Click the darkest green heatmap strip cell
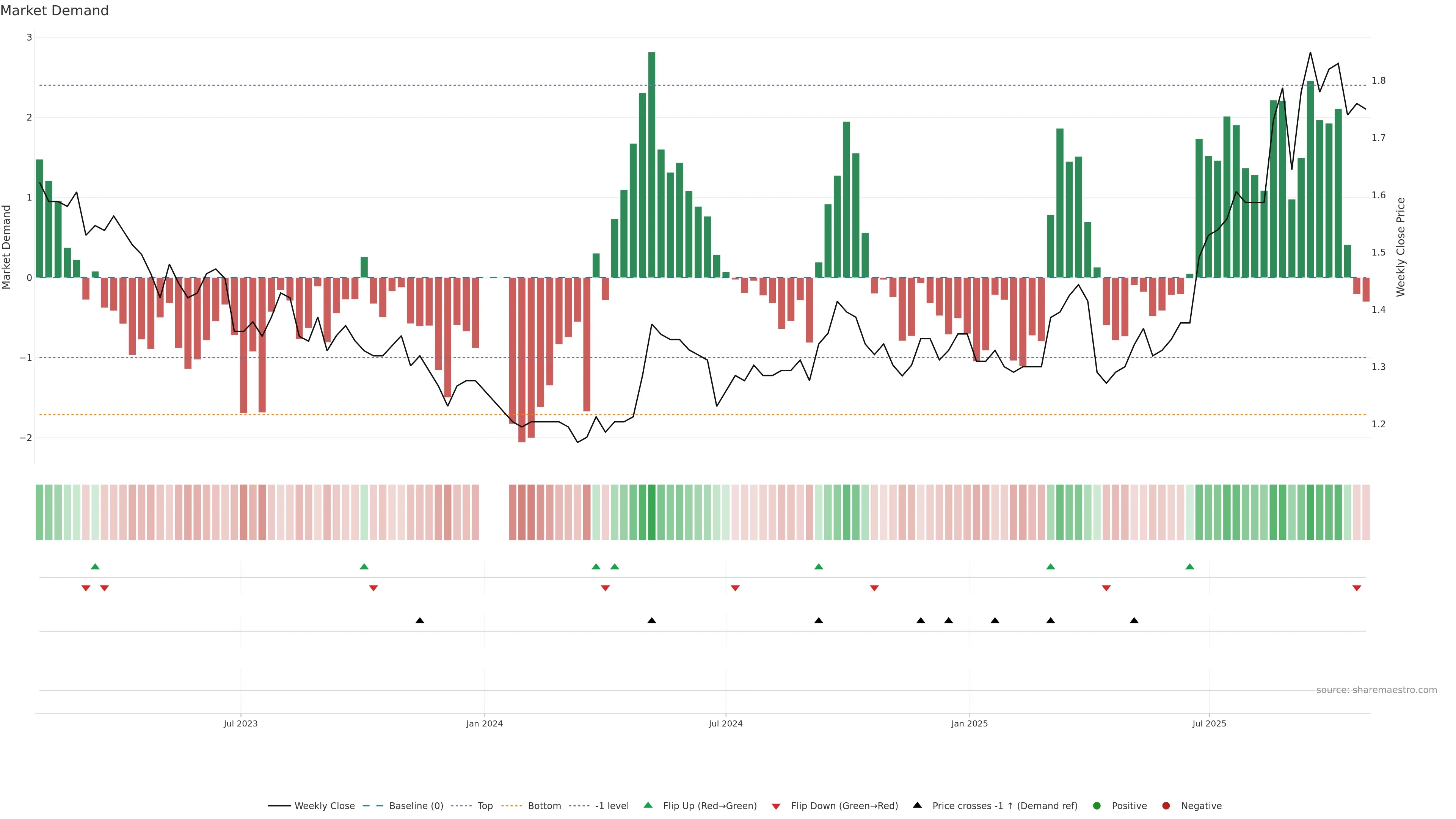This screenshot has width=1456, height=819. [x=652, y=512]
